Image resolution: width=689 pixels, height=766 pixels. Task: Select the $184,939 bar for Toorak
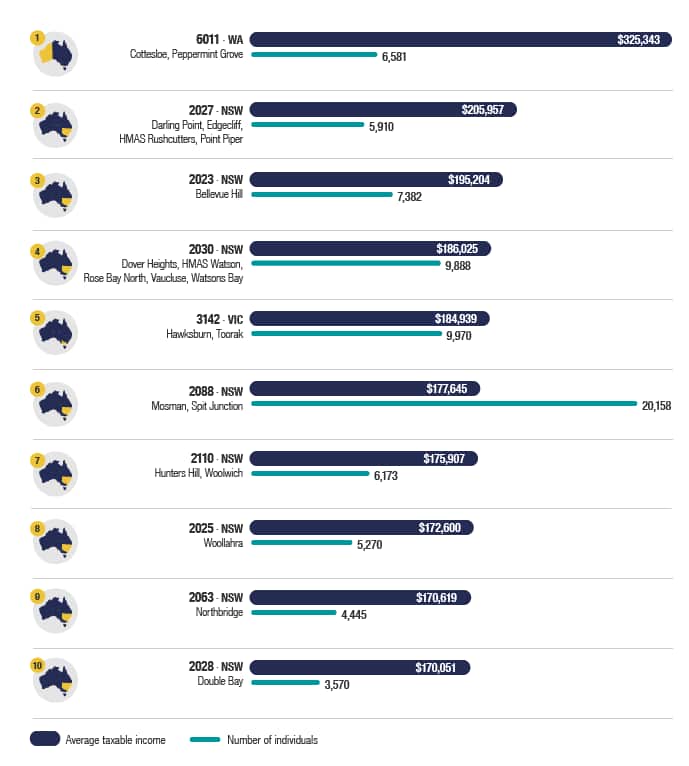(x=369, y=319)
